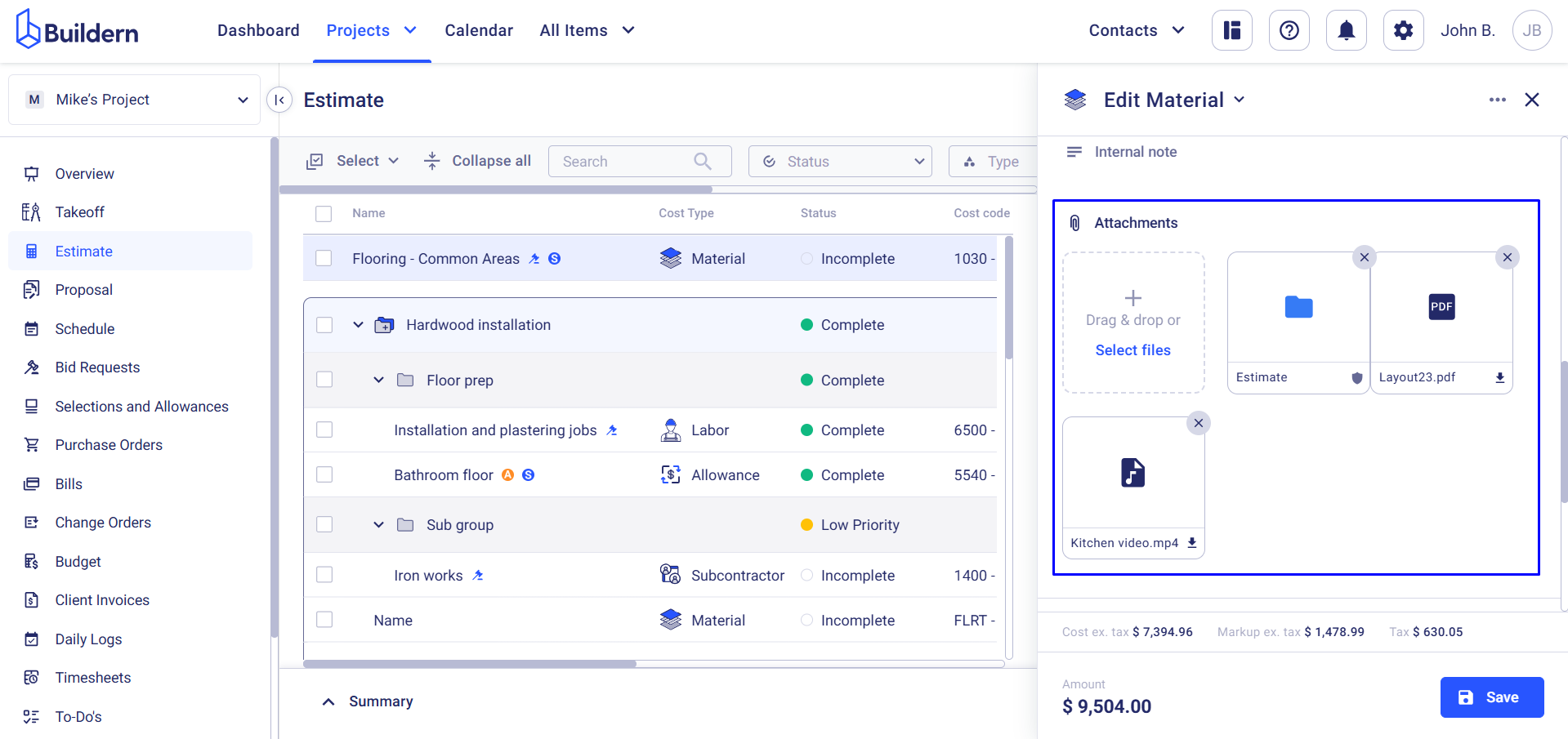The height and width of the screenshot is (739, 1568).
Task: Download Layout23.pdf attachment
Action: coord(1500,377)
